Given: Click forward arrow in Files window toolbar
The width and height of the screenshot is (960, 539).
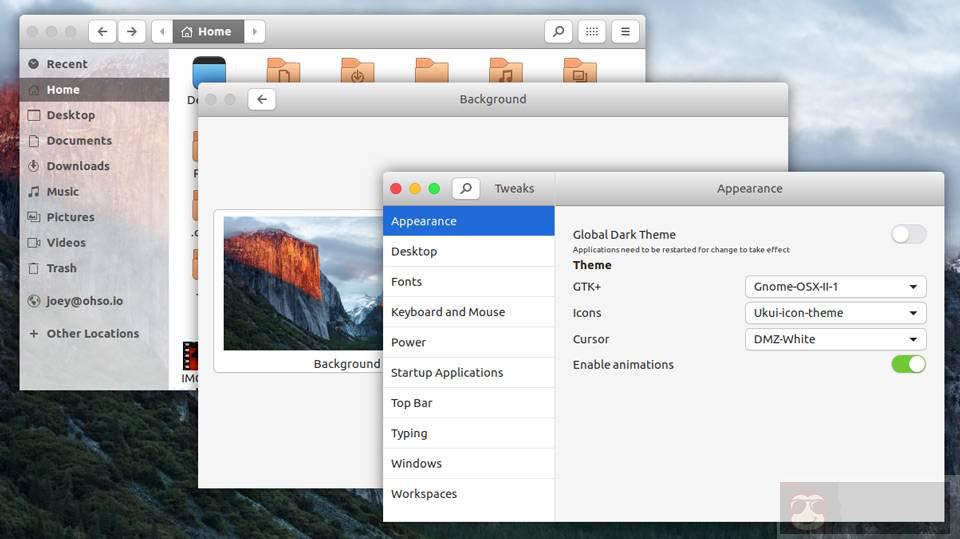Looking at the screenshot, I should [132, 31].
